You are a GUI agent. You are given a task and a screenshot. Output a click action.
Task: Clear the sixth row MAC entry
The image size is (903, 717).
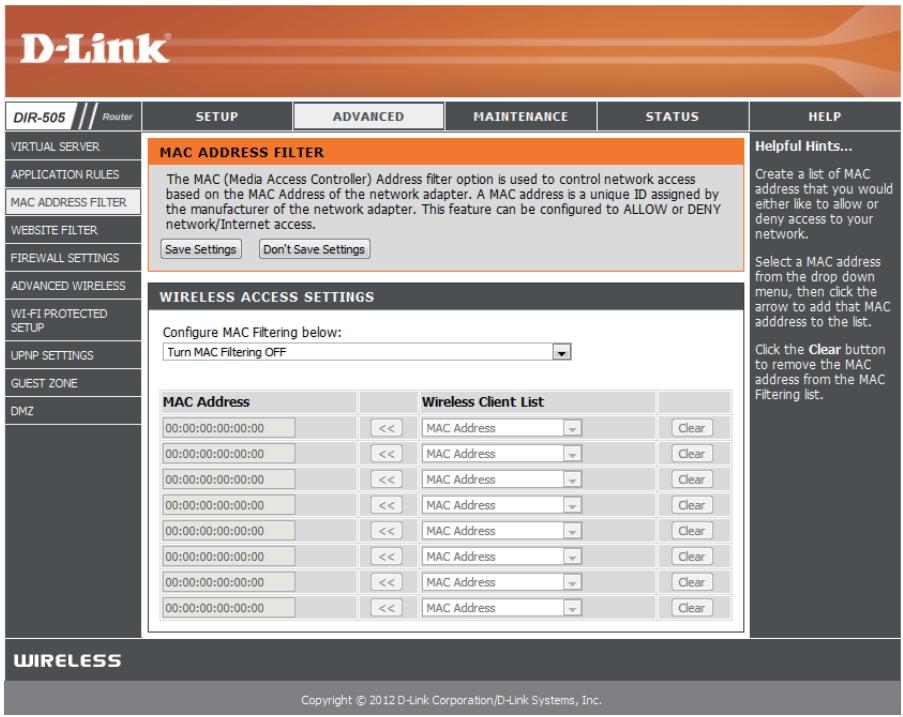(x=692, y=556)
